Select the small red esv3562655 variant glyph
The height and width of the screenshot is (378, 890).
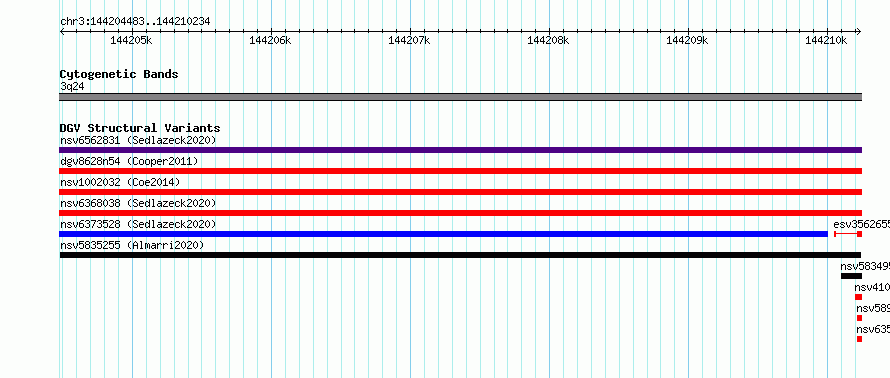point(848,234)
